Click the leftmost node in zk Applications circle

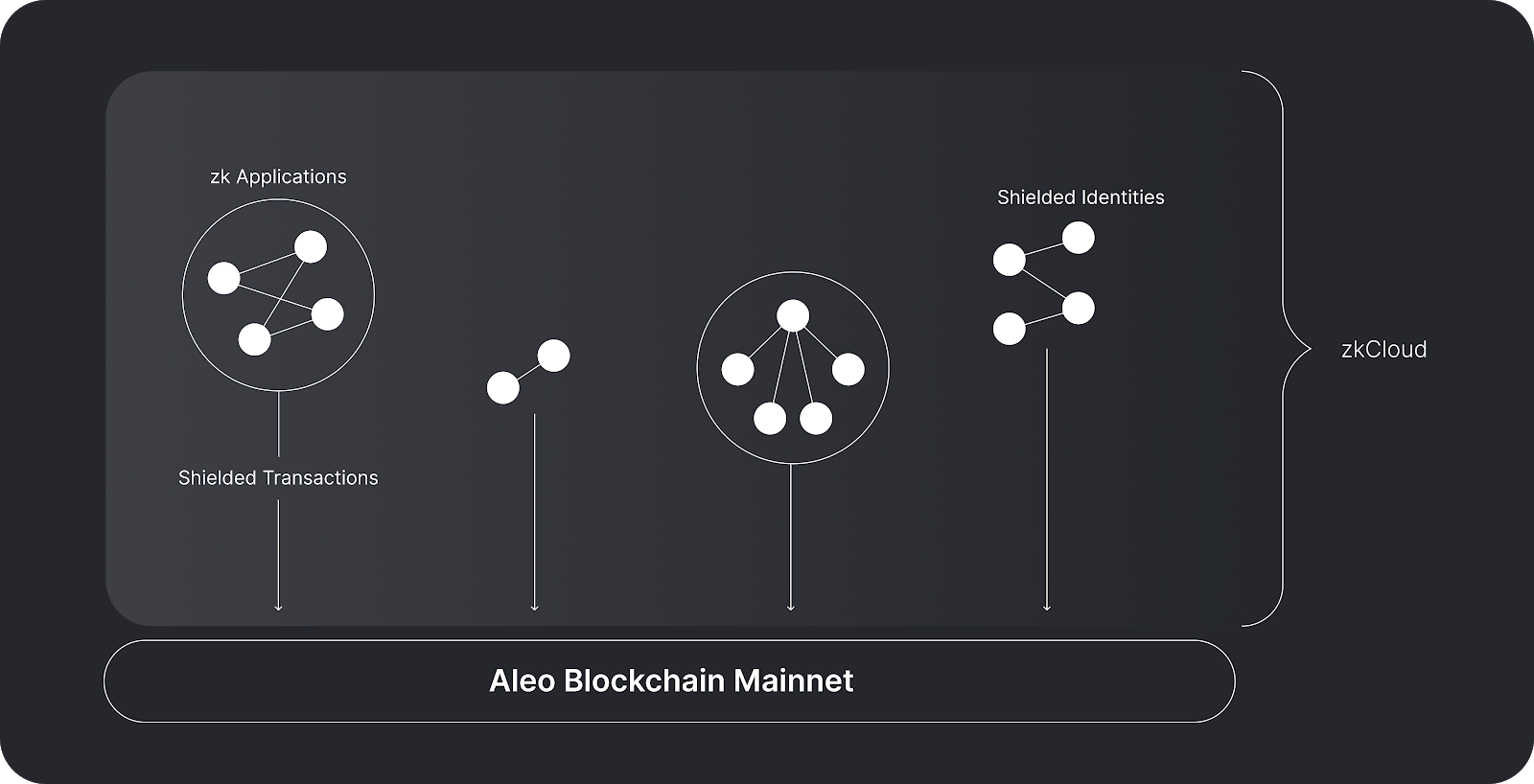tap(224, 279)
